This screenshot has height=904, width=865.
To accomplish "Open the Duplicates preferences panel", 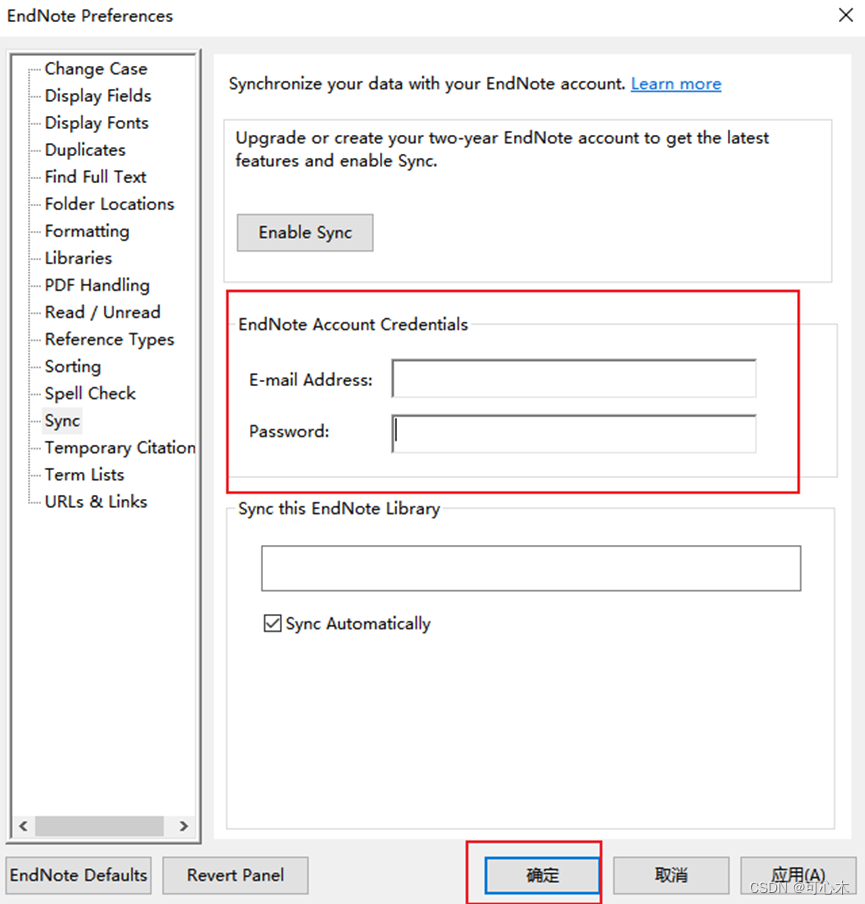I will click(85, 150).
